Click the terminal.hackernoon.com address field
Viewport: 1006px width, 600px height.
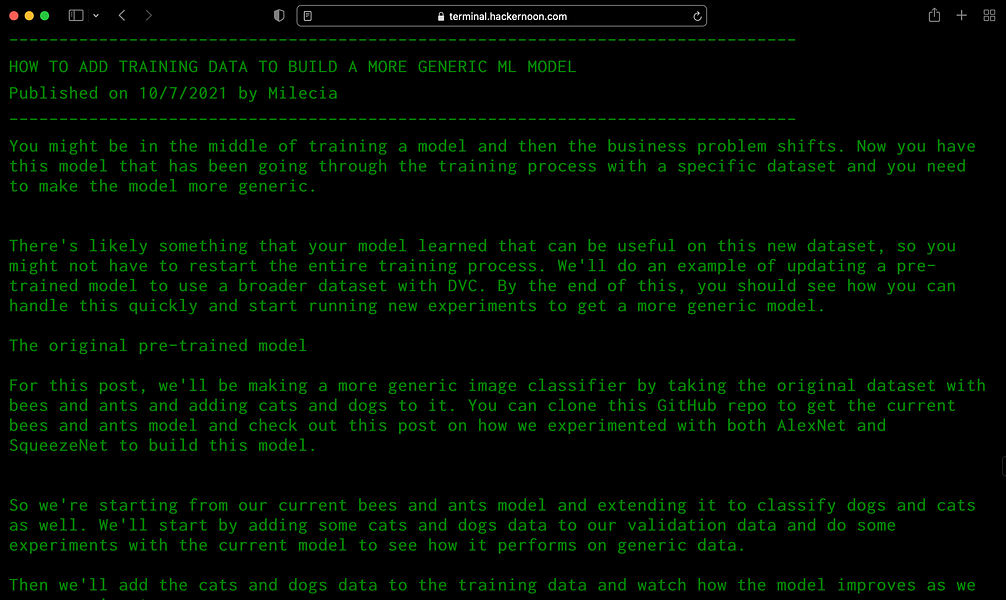click(x=502, y=16)
